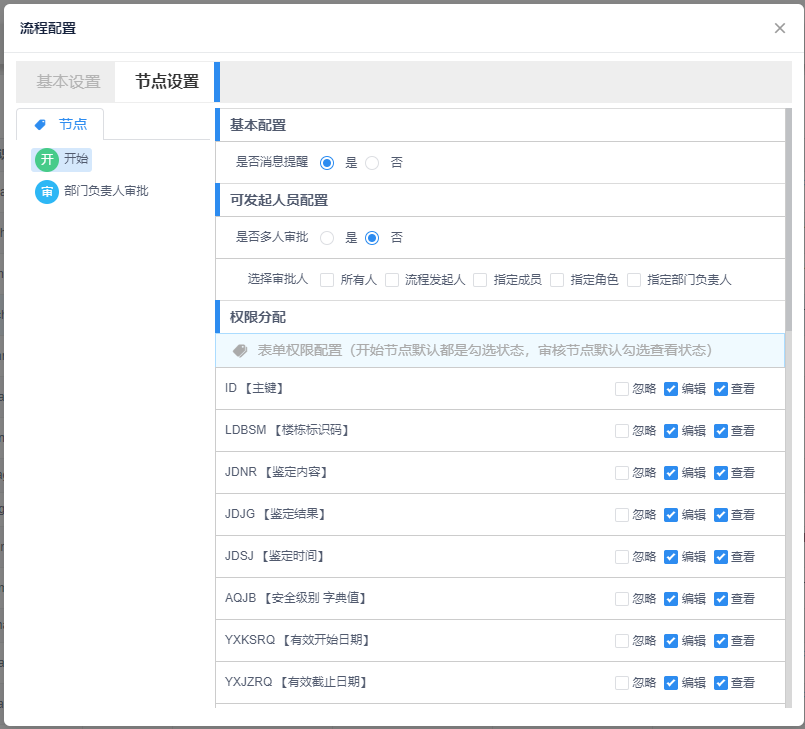805x729 pixels.
Task: Uncheck 查看 for the JDNR row
Action: (x=721, y=473)
